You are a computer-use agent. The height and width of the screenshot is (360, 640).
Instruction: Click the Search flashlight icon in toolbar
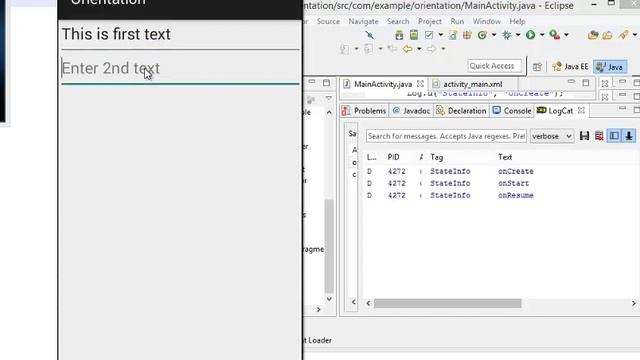point(623,35)
